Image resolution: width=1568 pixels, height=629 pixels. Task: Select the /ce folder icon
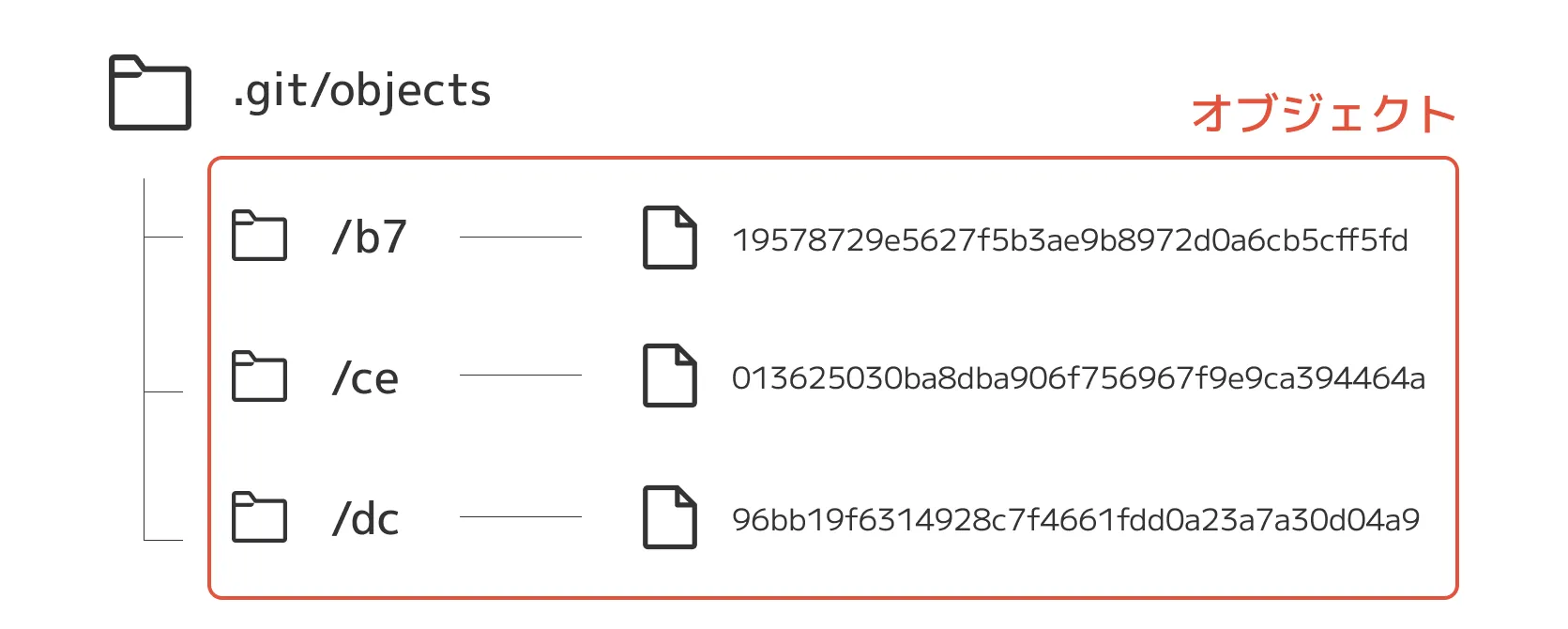[259, 376]
